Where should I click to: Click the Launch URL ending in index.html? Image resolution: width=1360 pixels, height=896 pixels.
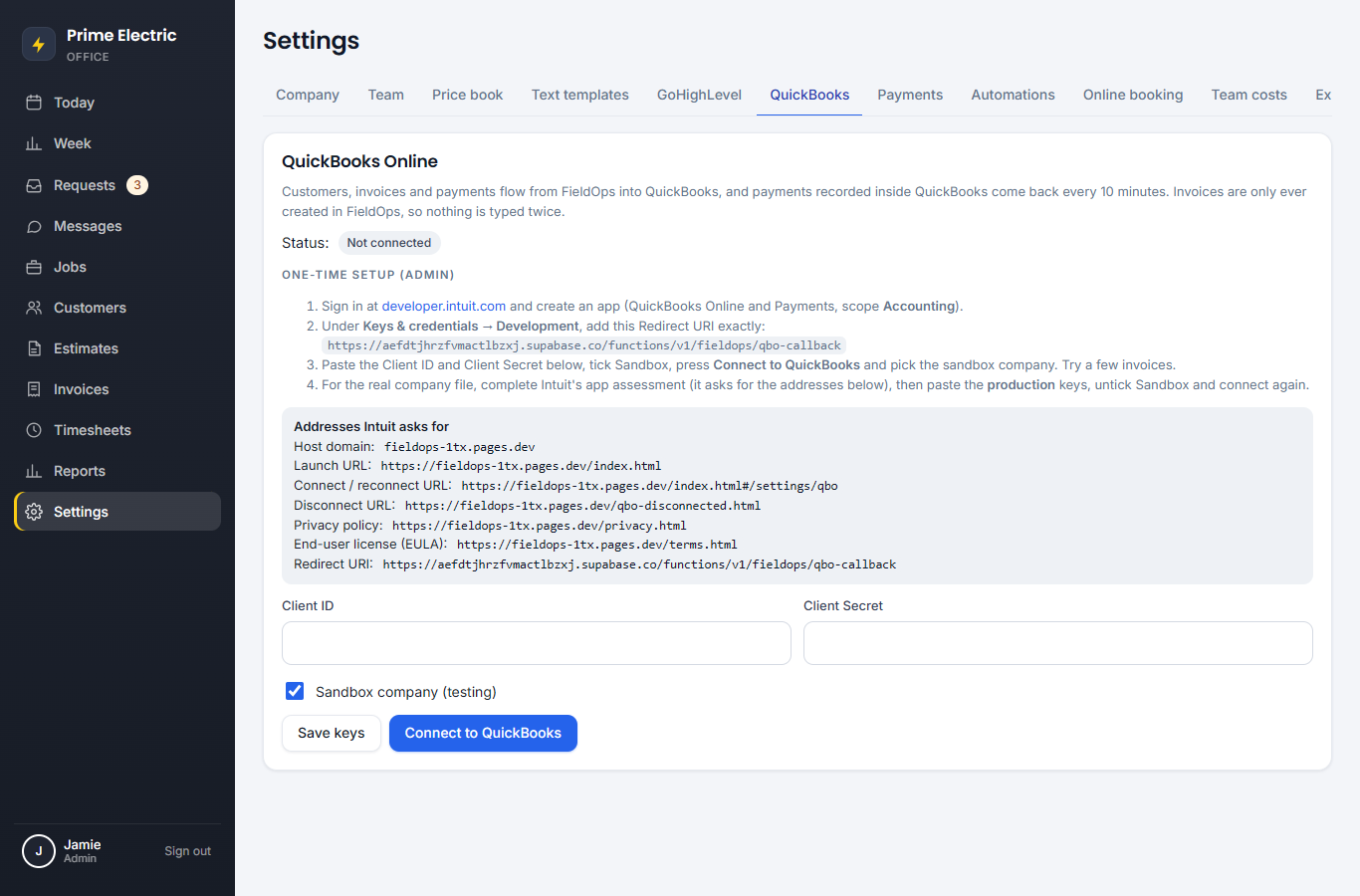tap(521, 466)
